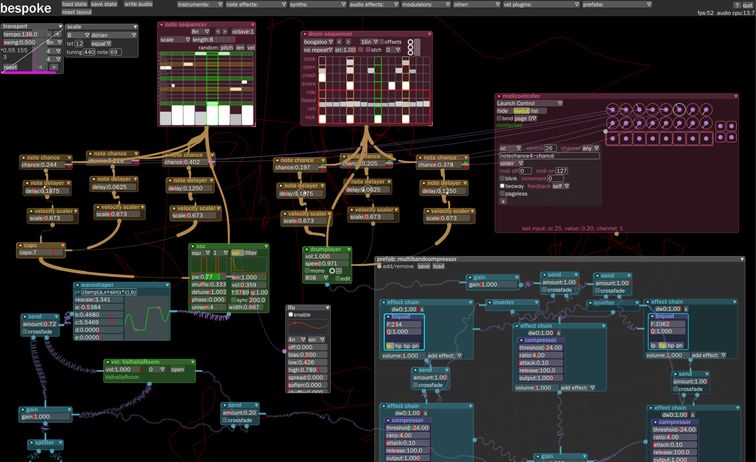Image resolution: width=756 pixels, height=462 pixels.
Task: Click the save state button
Action: coord(103,4)
